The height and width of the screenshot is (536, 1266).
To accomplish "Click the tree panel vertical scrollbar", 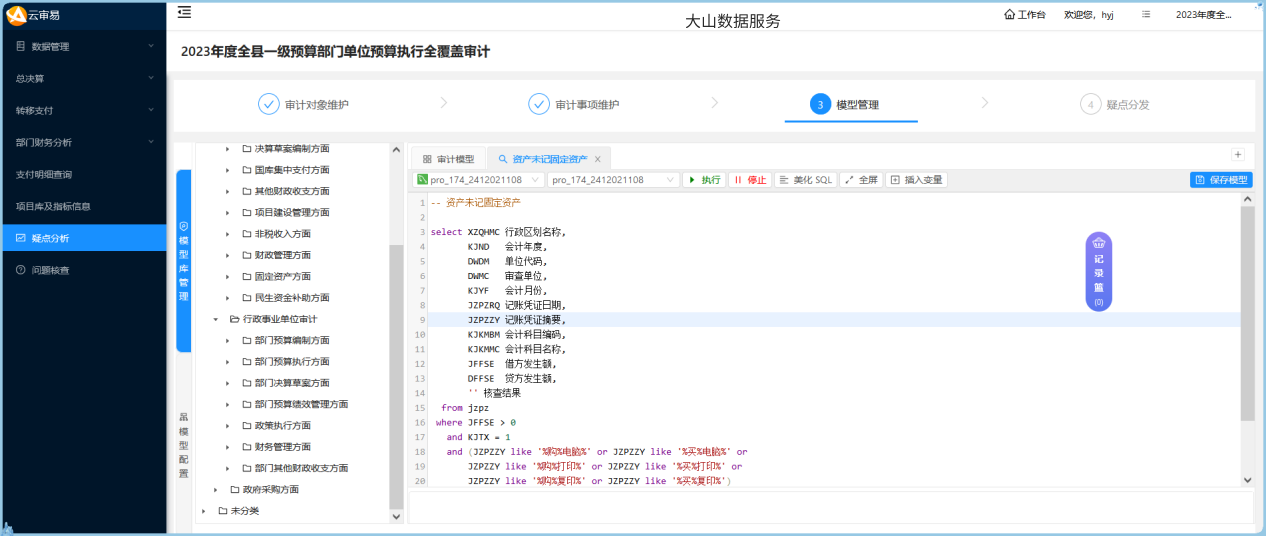I will coord(396,375).
